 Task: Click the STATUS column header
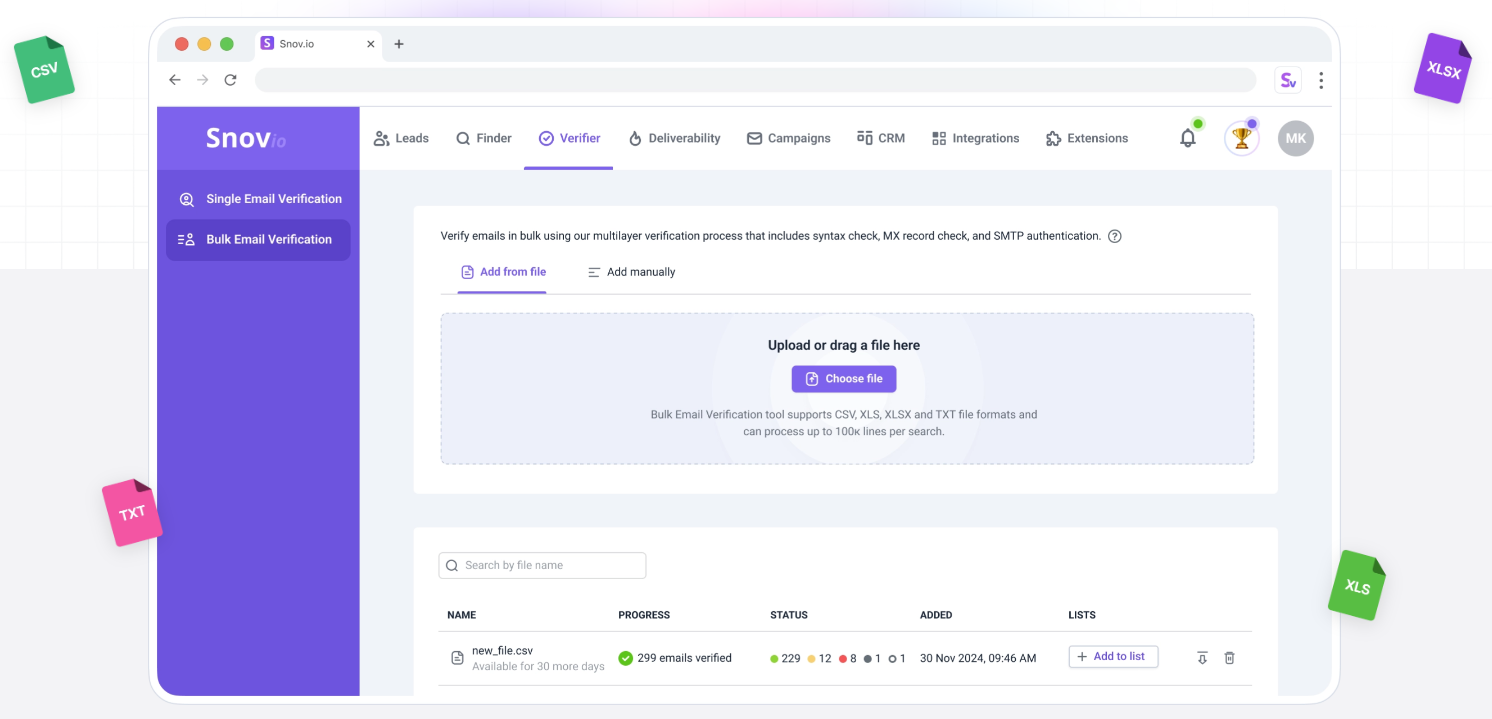click(789, 615)
